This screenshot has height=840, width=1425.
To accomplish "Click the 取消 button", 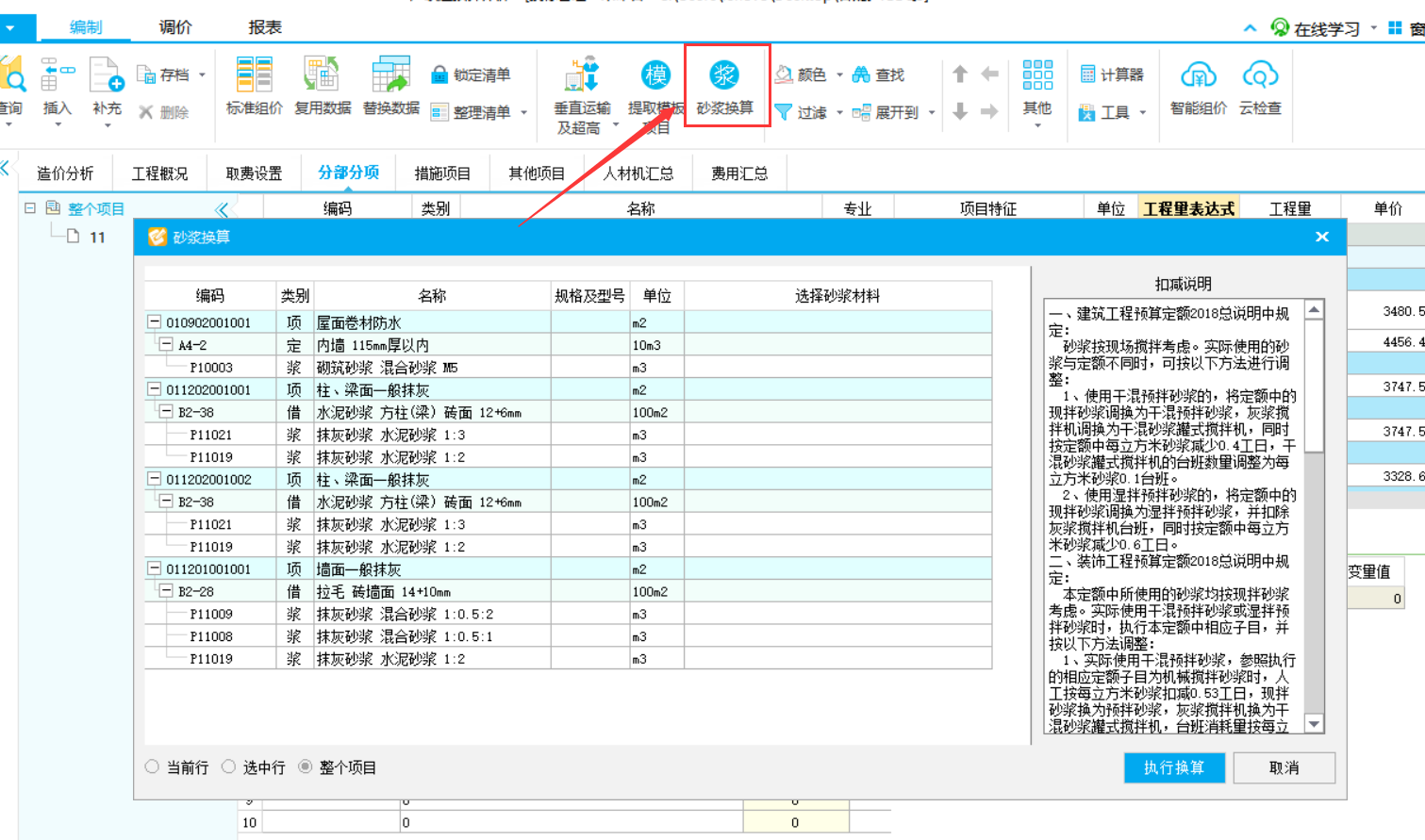I will pos(1284,767).
